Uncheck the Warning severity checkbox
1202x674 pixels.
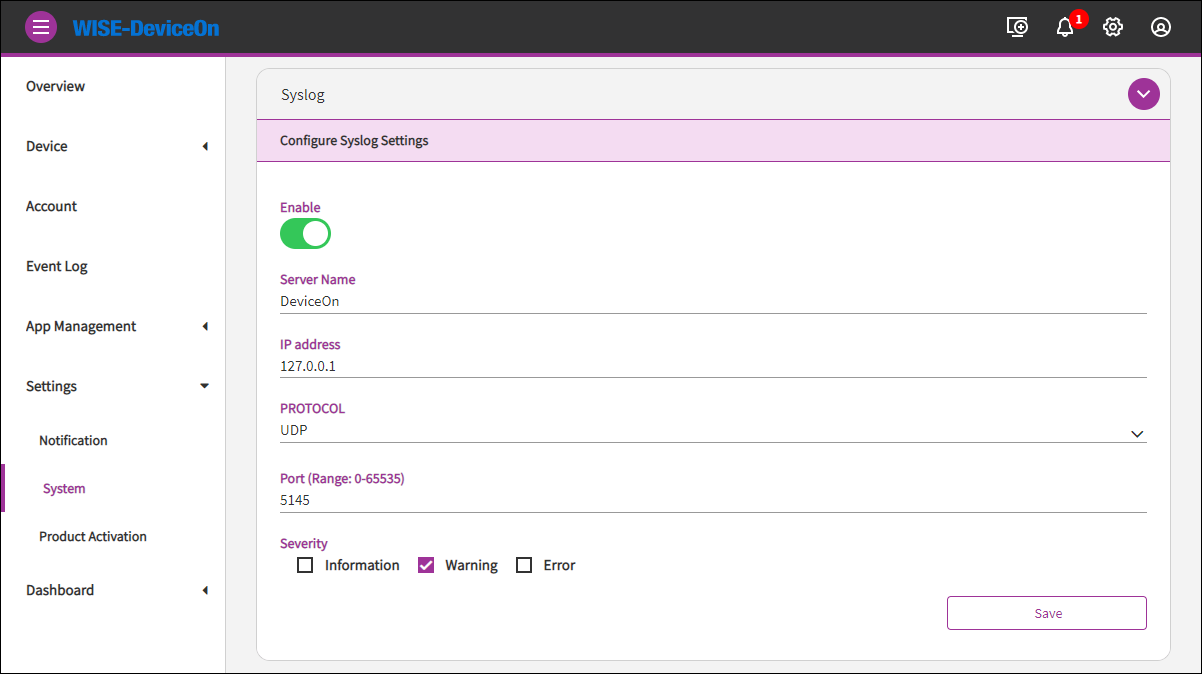[426, 565]
